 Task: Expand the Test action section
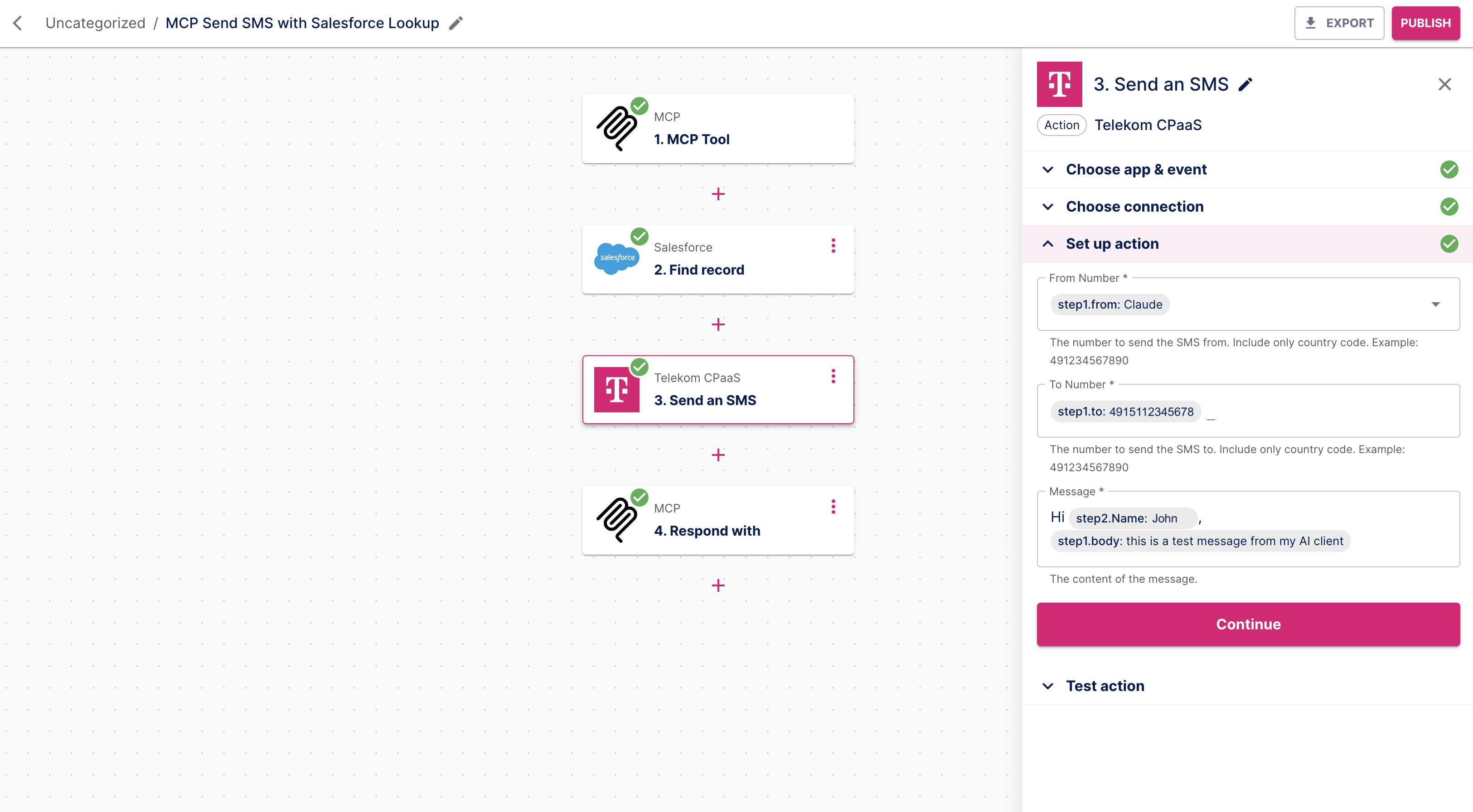(x=1105, y=686)
